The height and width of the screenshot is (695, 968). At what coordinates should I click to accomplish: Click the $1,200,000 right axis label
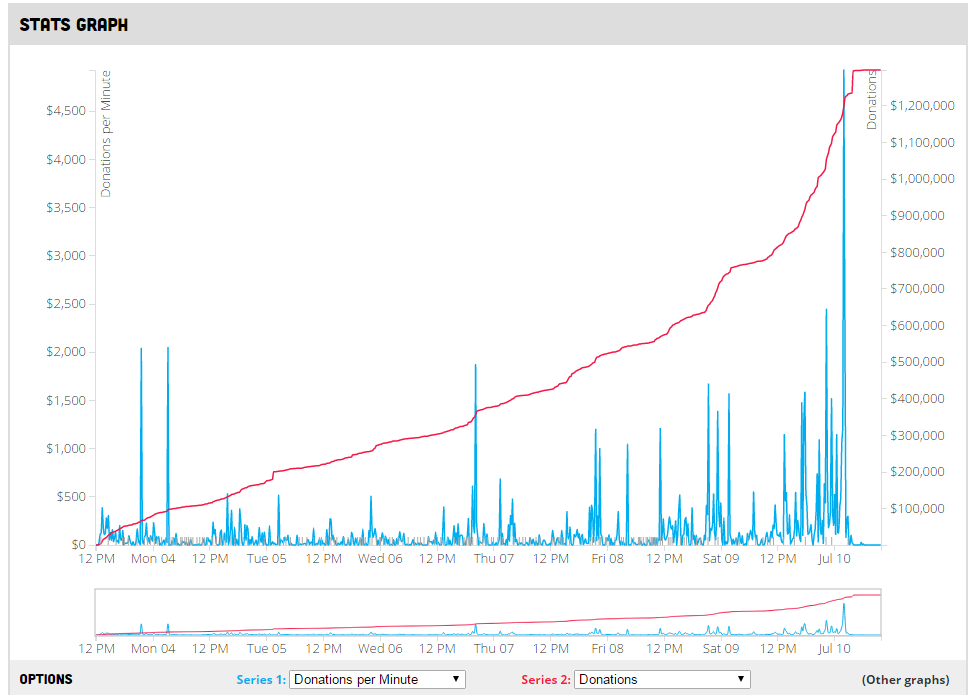[x=922, y=106]
